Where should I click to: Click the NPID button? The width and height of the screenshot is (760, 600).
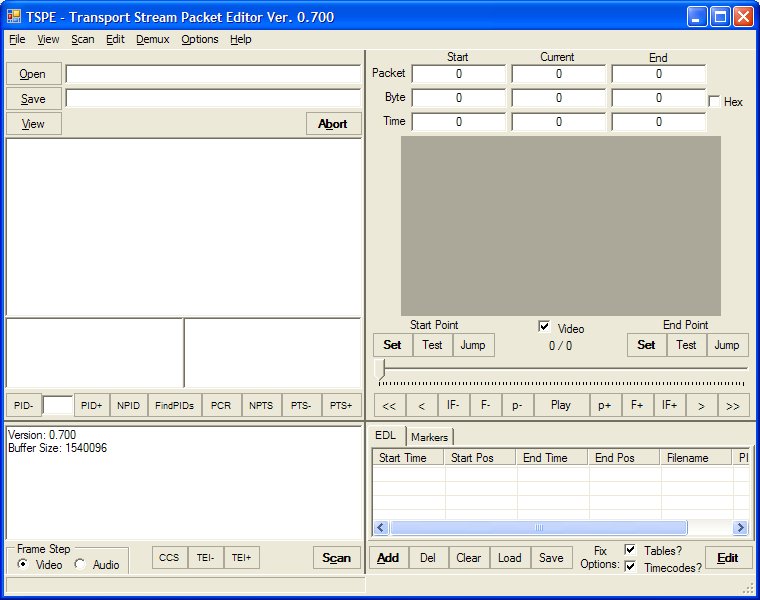click(128, 405)
